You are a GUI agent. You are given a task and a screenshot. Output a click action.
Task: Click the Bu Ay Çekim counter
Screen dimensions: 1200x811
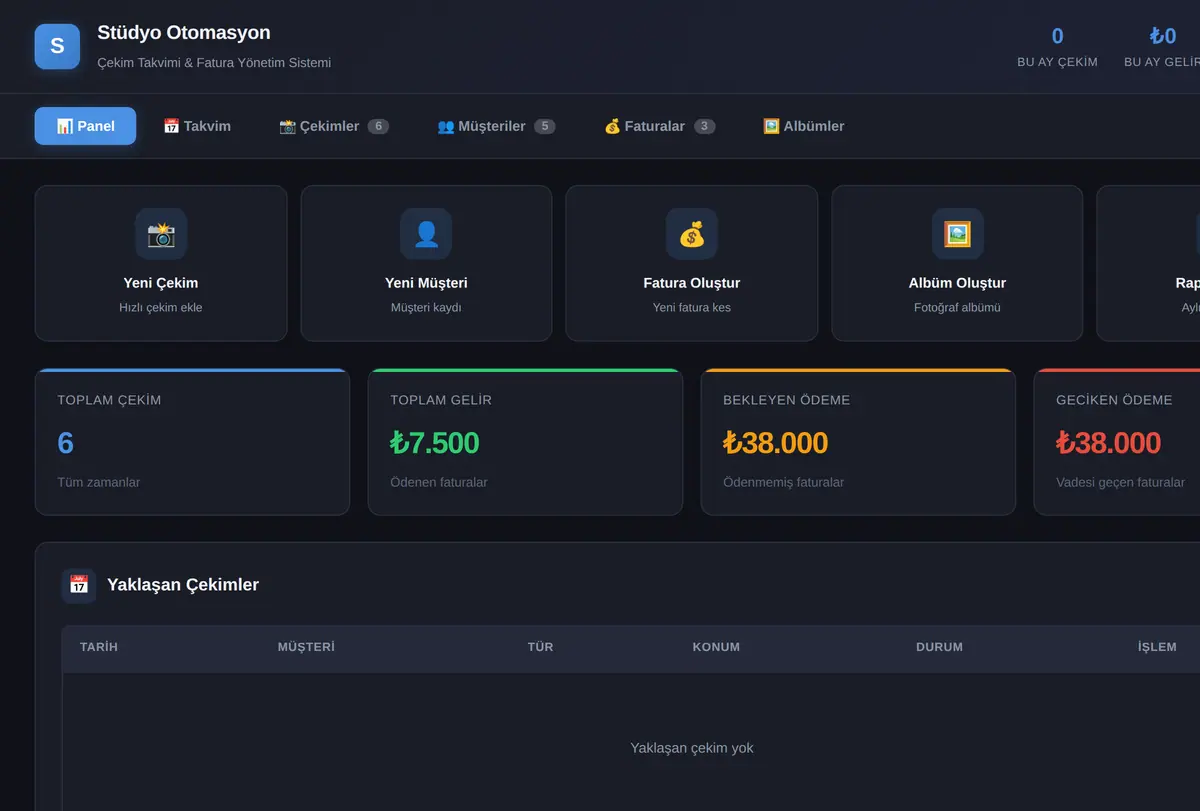click(1057, 47)
